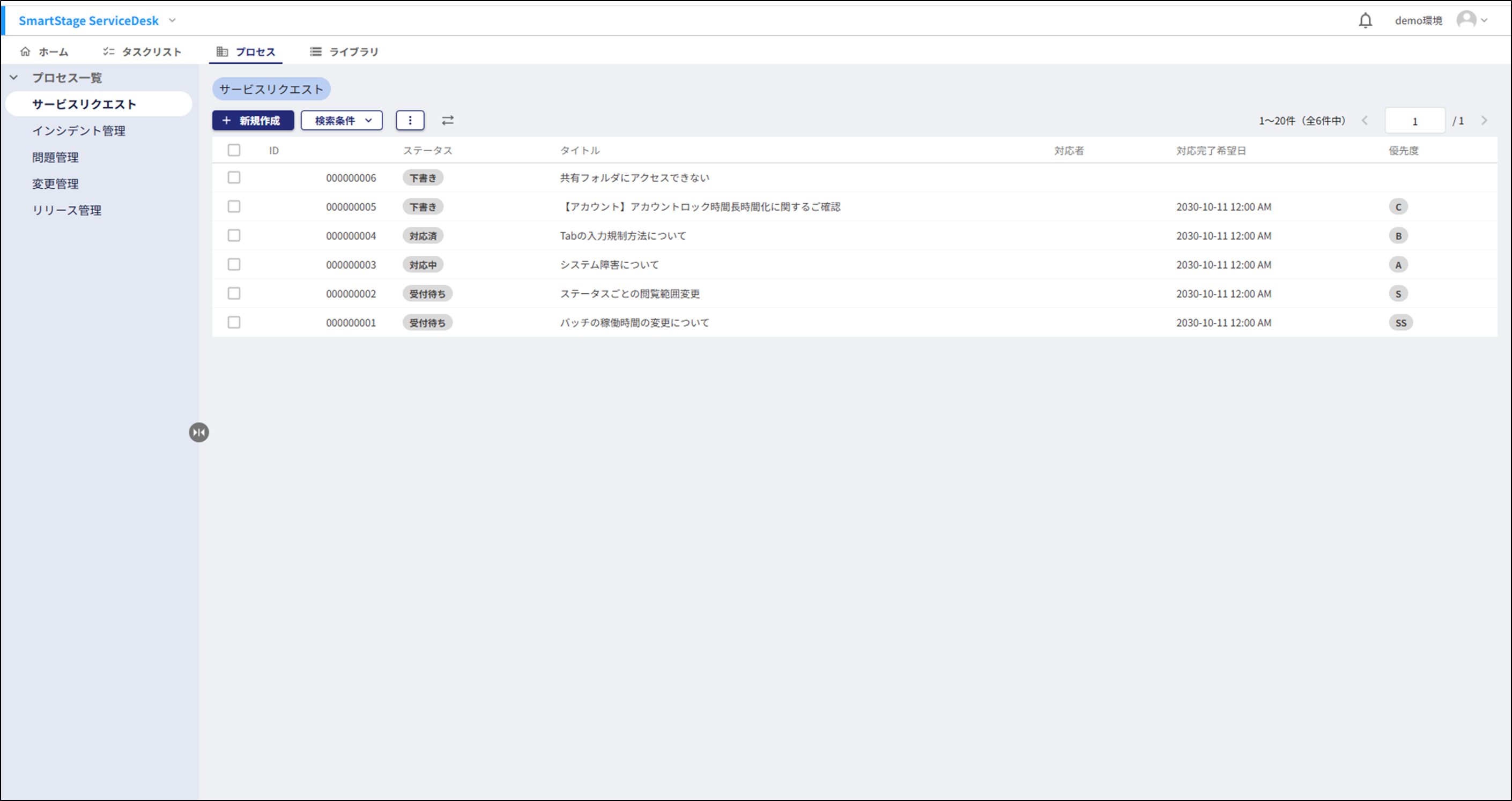Open the SmartStage ServiceDesk app switcher chevron
Viewport: 1512px width, 801px height.
tap(172, 20)
